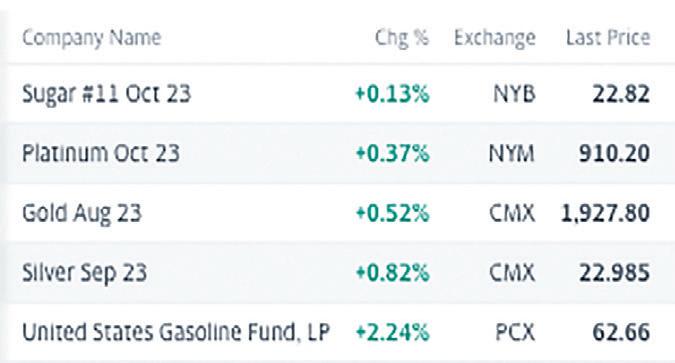
Task: Open the Gold Aug 23 link
Action: click(x=82, y=214)
